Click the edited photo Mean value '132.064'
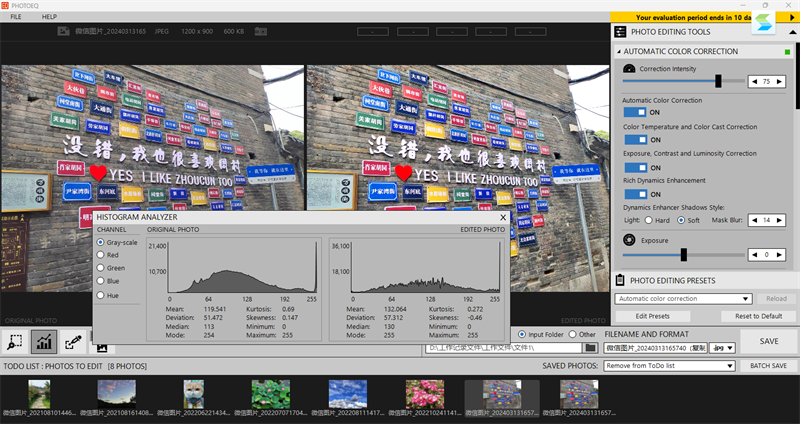This screenshot has height=424, width=800. click(x=395, y=309)
